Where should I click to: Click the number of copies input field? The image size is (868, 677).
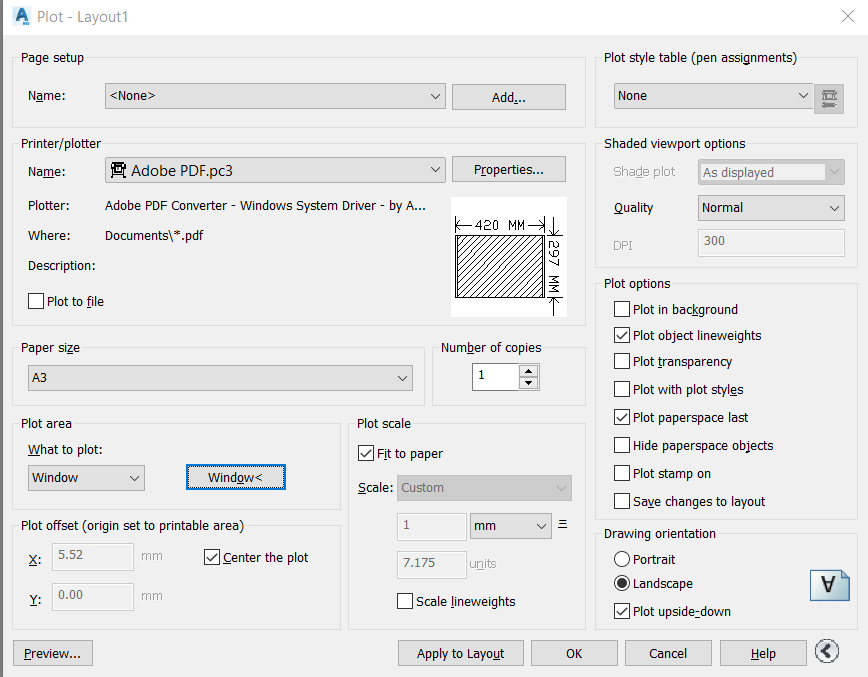pos(496,376)
